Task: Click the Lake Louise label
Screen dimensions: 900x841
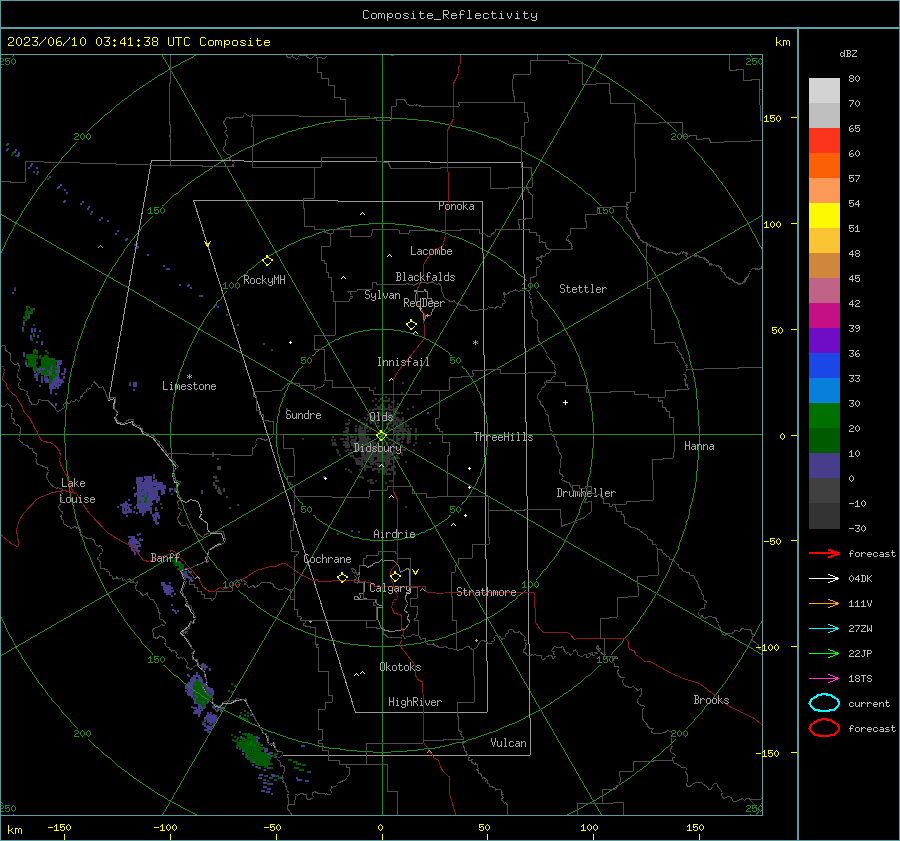Action: (77, 491)
